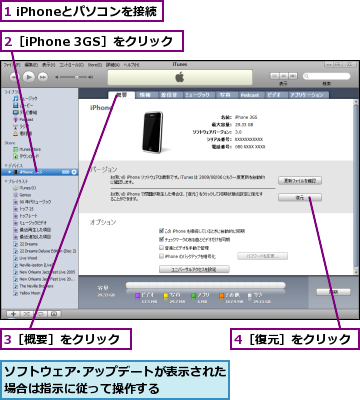Select Podcast in the library sidebar

(x=23, y=120)
